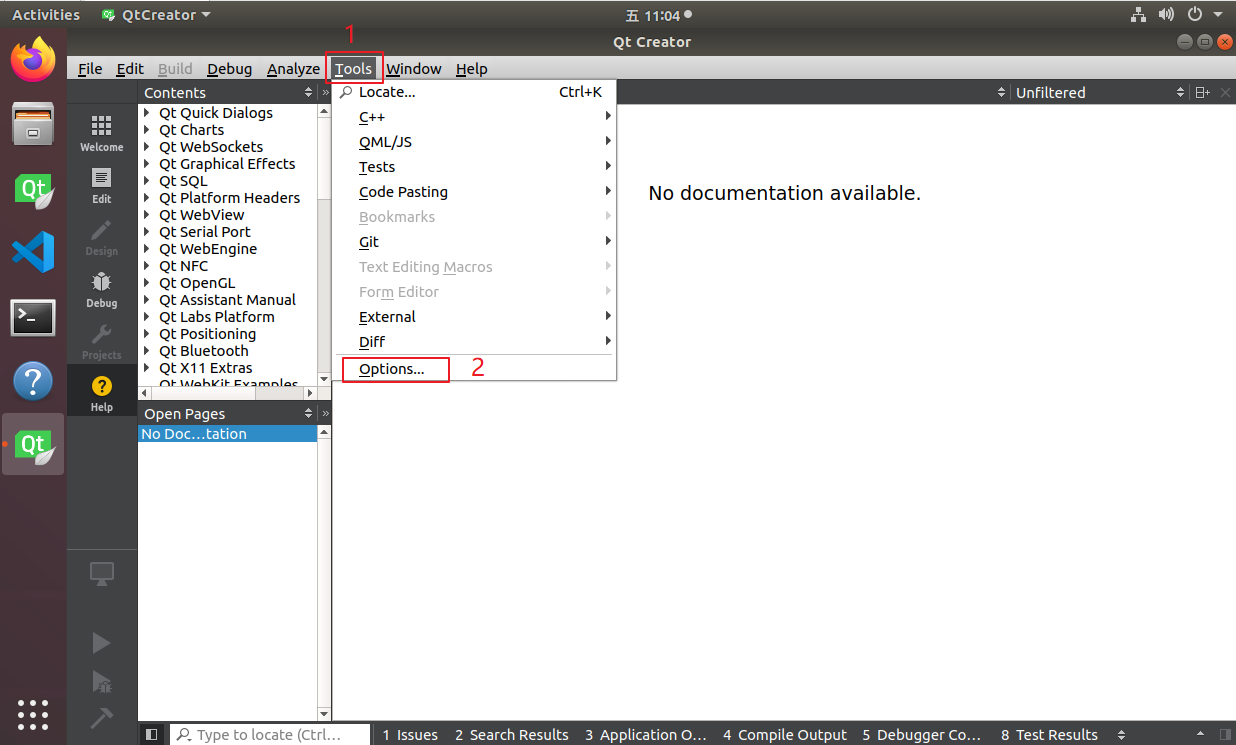The height and width of the screenshot is (745, 1236).
Task: Toggle the left sidebar visibility button
Action: [x=151, y=734]
